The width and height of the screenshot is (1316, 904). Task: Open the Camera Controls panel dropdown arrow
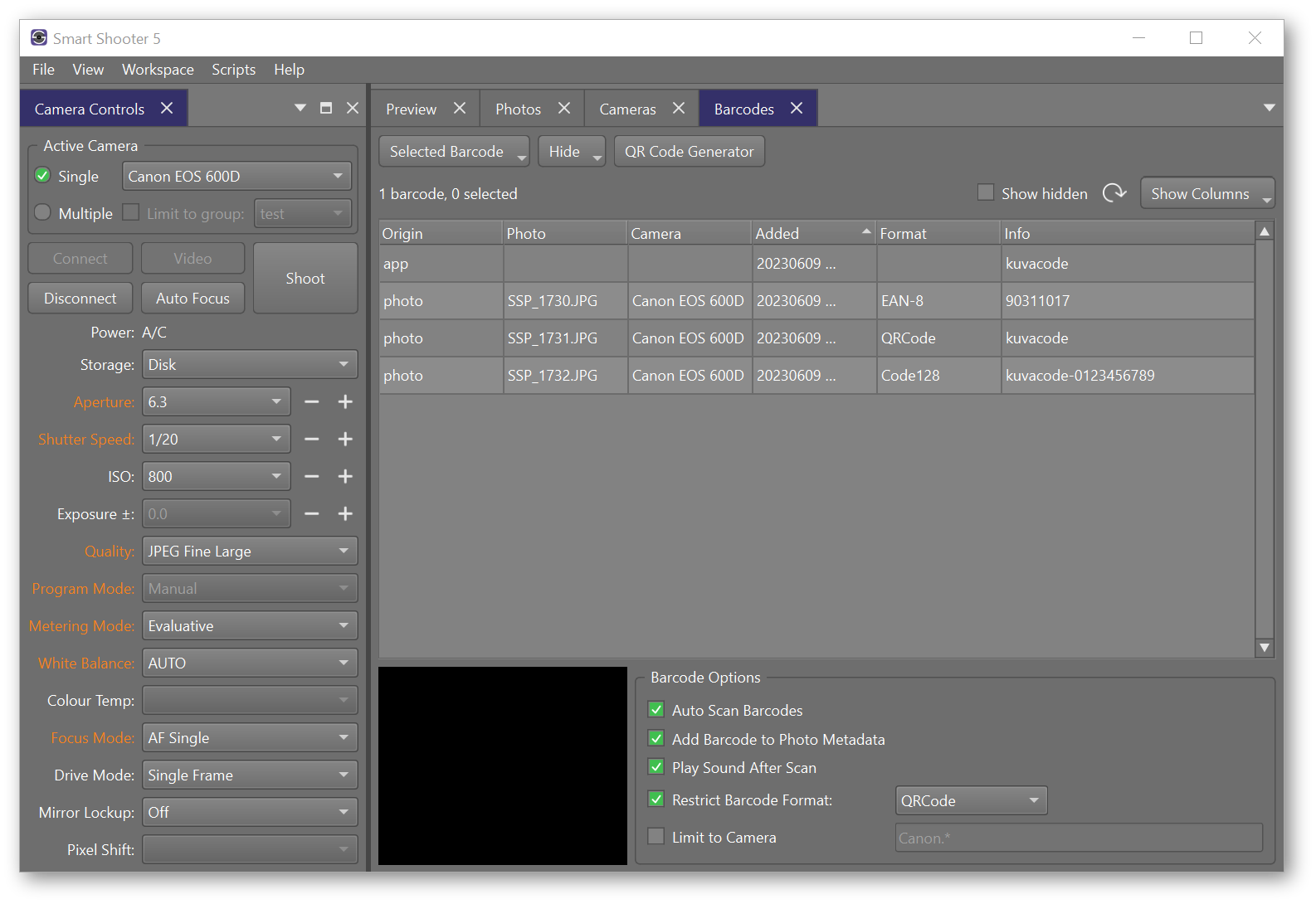[300, 108]
